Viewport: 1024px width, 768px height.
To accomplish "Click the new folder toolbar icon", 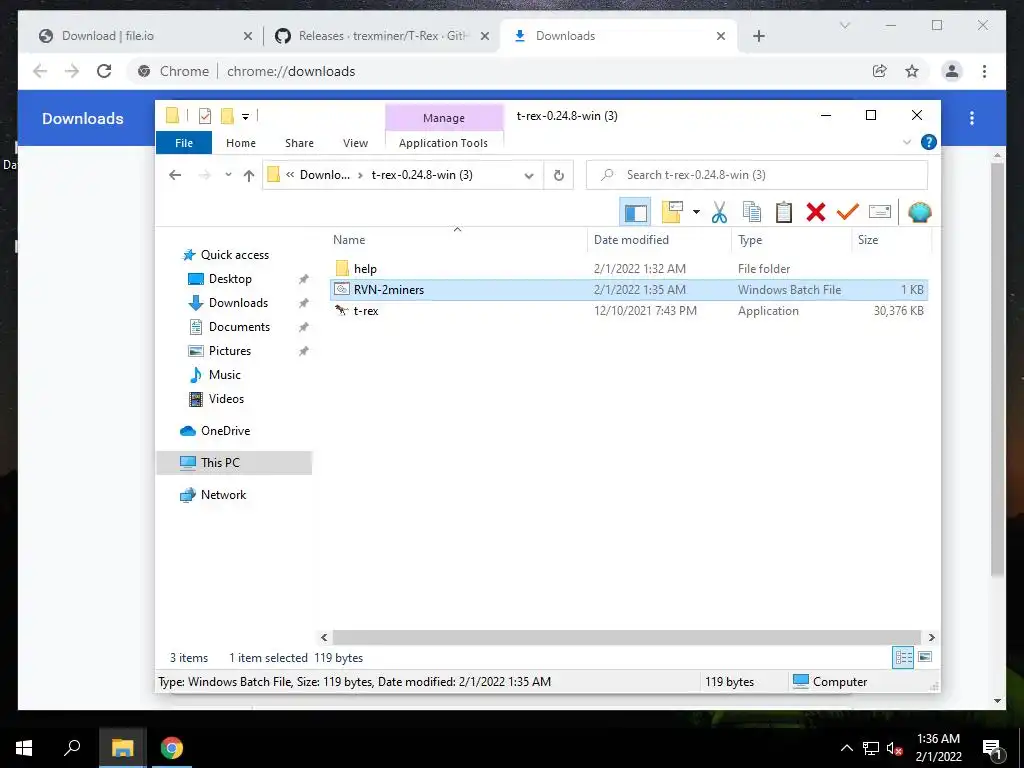I will (672, 212).
